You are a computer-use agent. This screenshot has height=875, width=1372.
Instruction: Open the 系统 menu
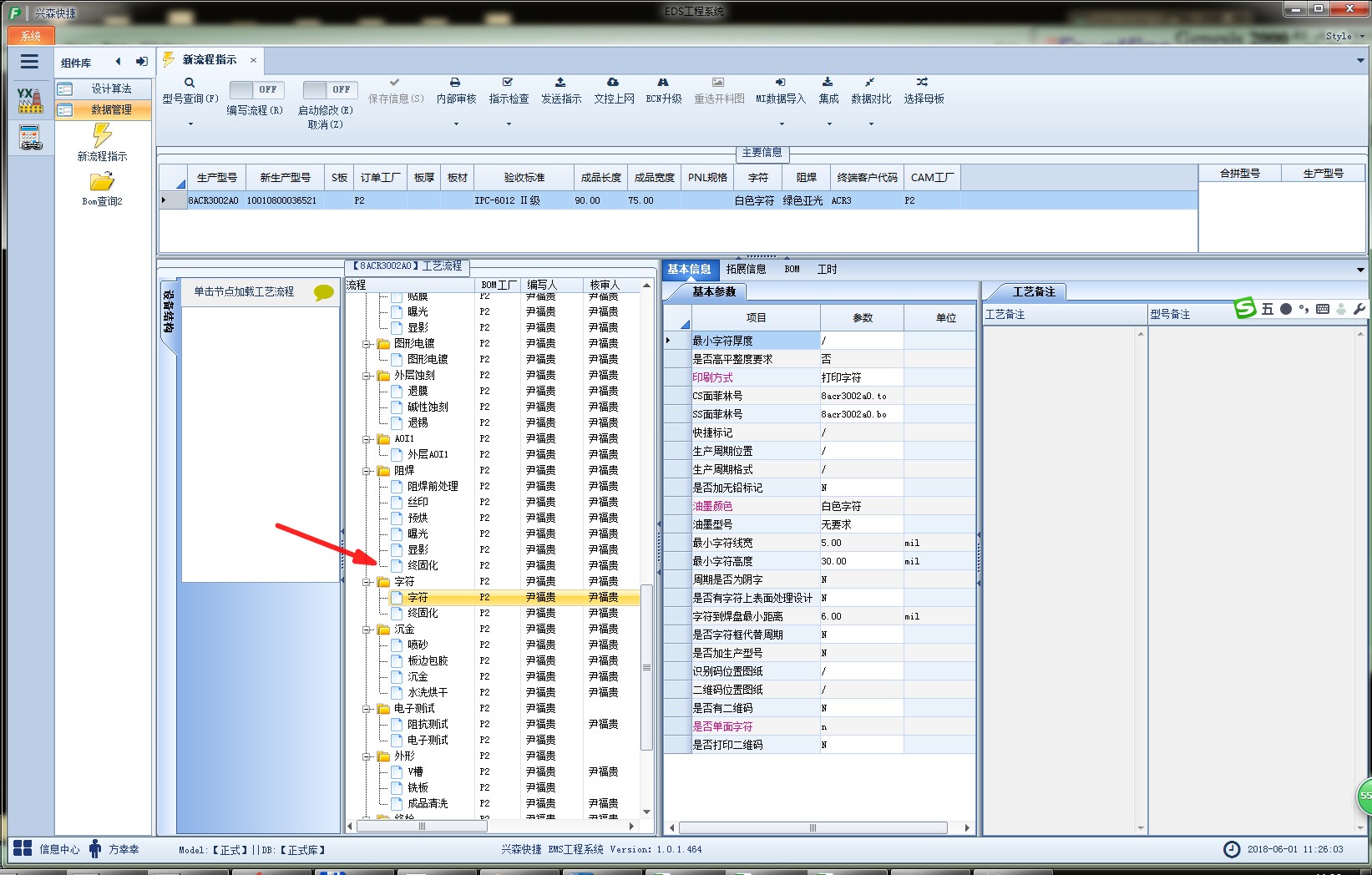(31, 36)
